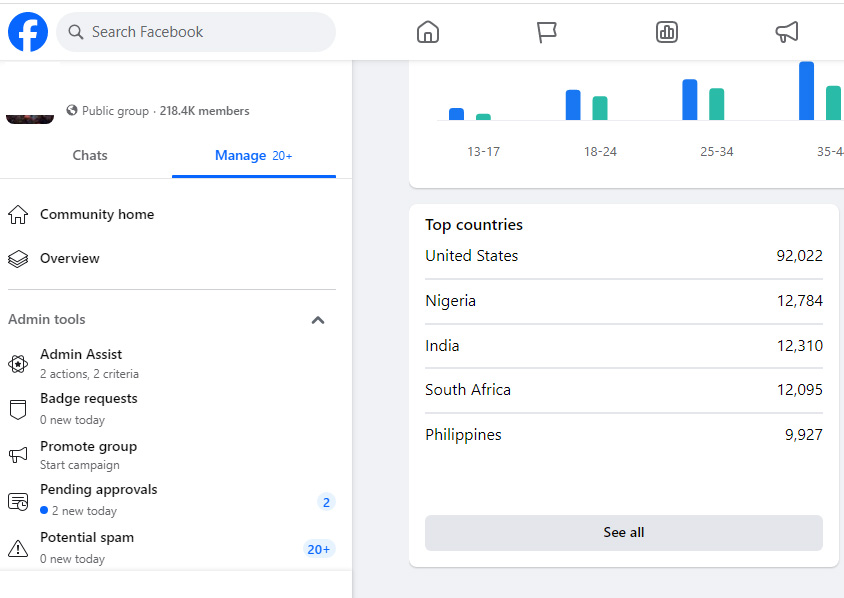Image resolution: width=844 pixels, height=598 pixels.
Task: Click the blue bar for 13-17
Action: point(456,114)
